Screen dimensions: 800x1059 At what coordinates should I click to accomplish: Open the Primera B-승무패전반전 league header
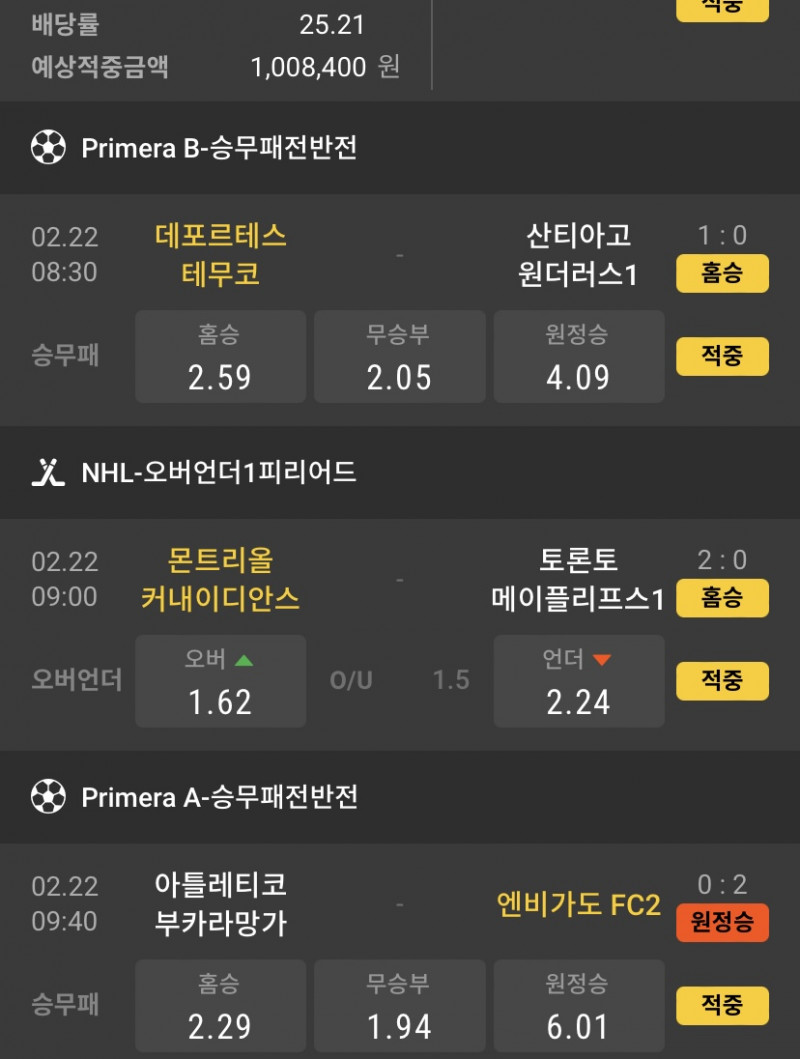click(x=219, y=148)
